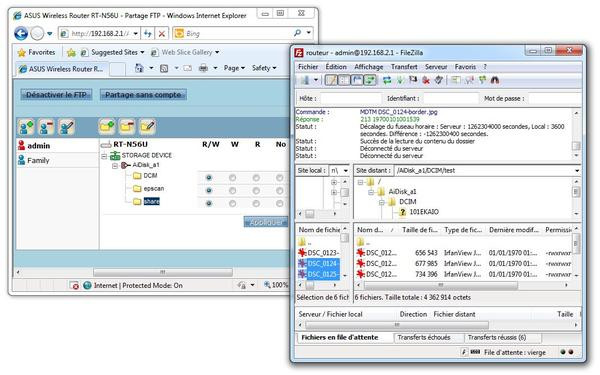Click the delete folder icon

(127, 127)
